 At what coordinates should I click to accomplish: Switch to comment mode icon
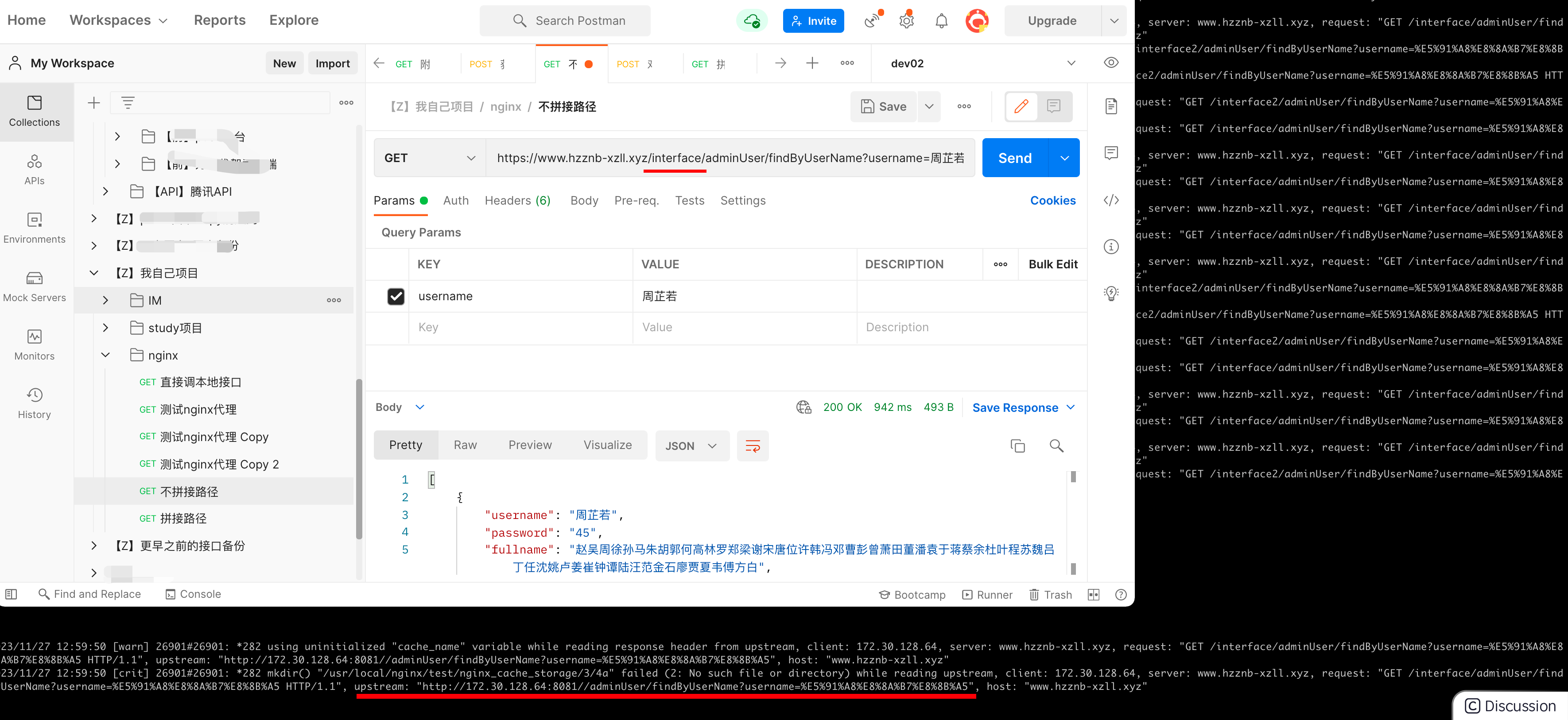pos(1054,107)
